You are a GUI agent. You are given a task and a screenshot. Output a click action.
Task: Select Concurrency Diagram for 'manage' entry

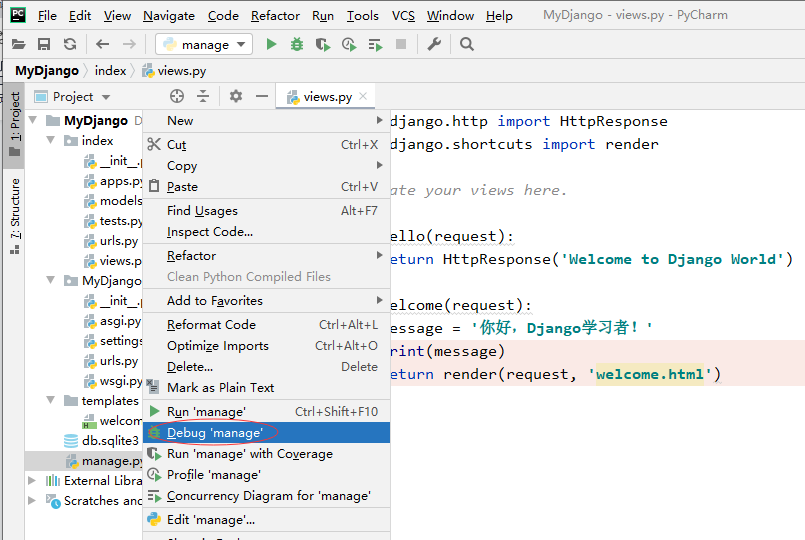coord(266,496)
